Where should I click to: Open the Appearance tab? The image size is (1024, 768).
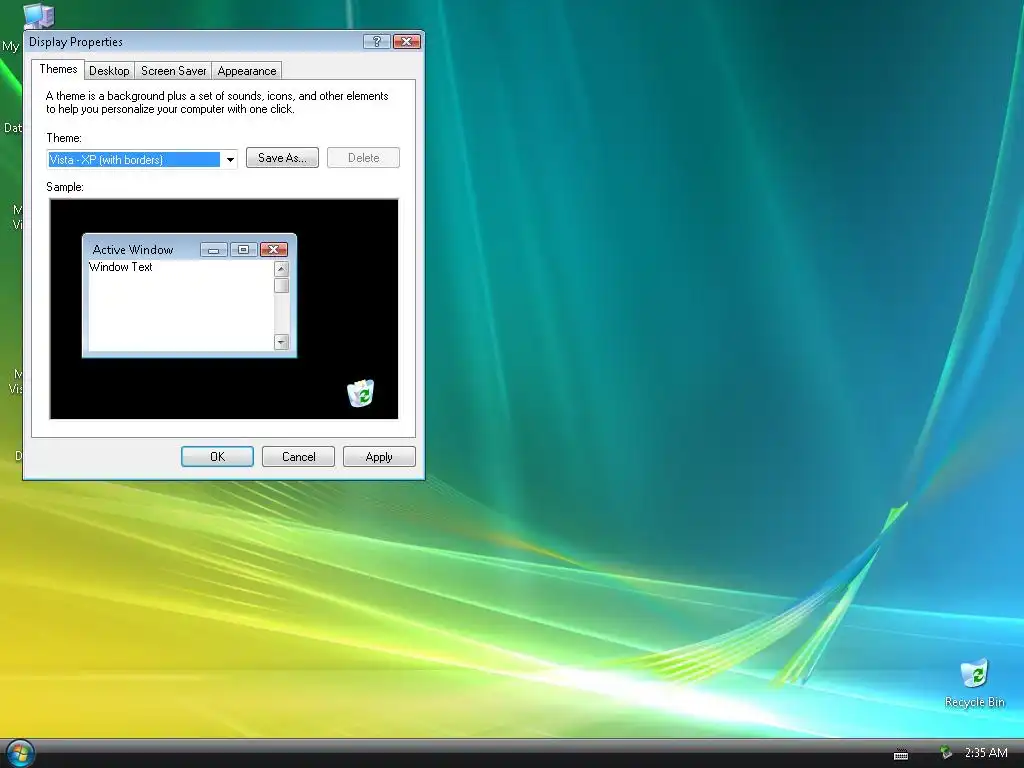click(x=247, y=71)
